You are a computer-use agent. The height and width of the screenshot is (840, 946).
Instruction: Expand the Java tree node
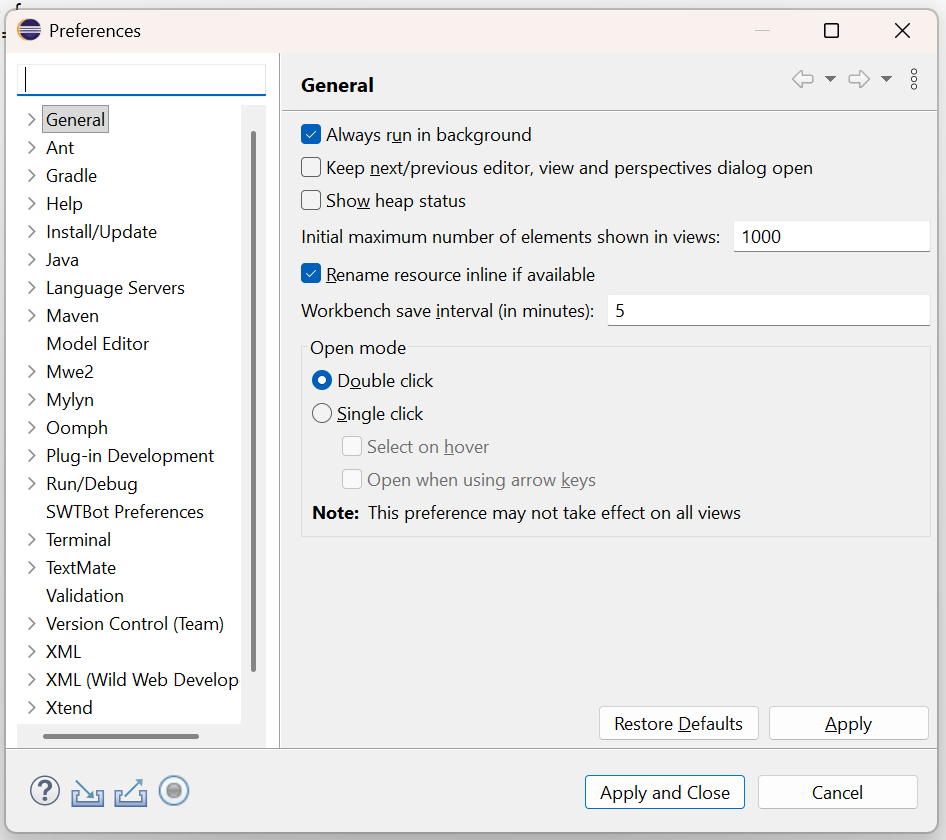click(x=31, y=260)
